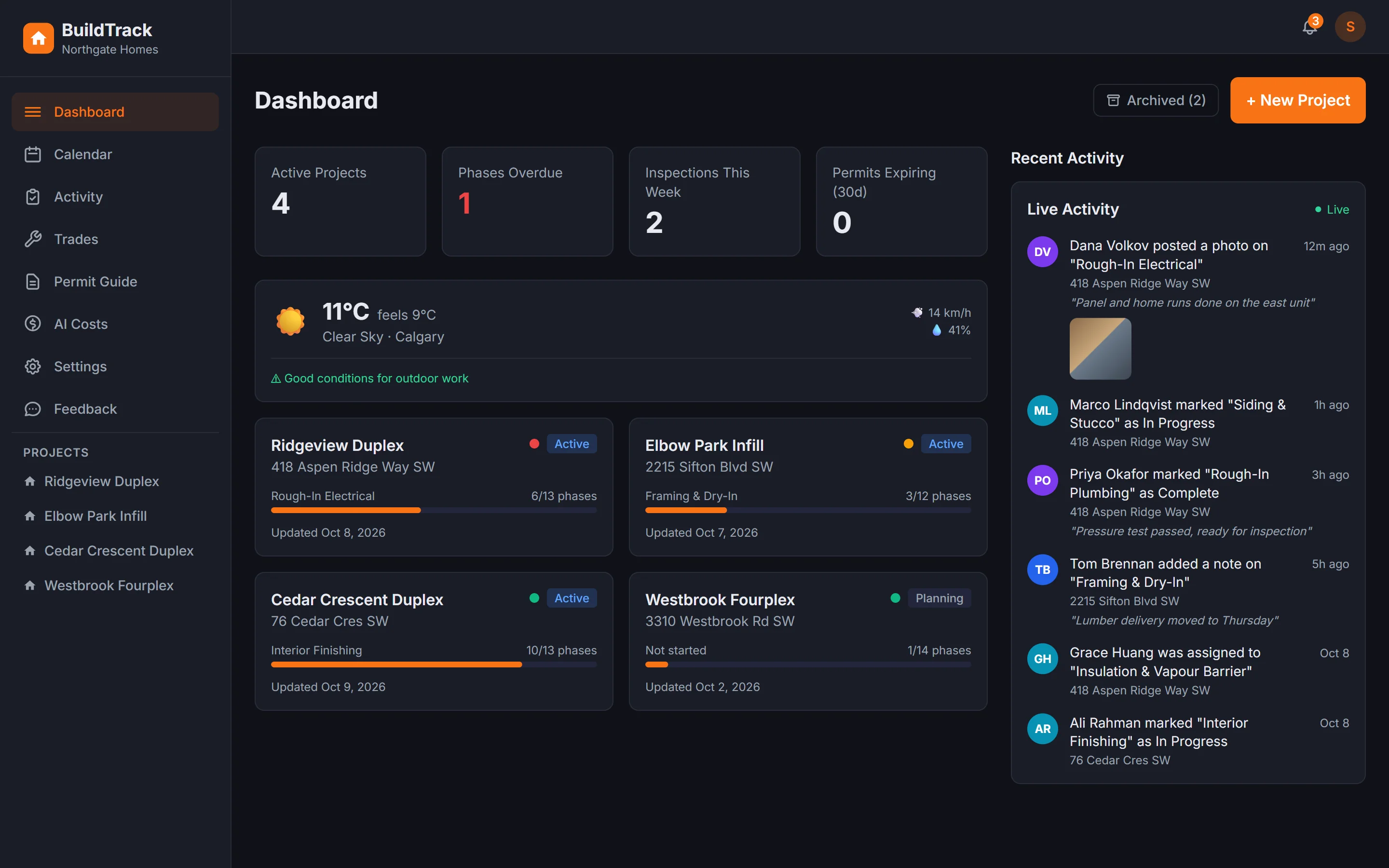
Task: Click the house icon beside Elbow Park Infill
Action: point(30,516)
